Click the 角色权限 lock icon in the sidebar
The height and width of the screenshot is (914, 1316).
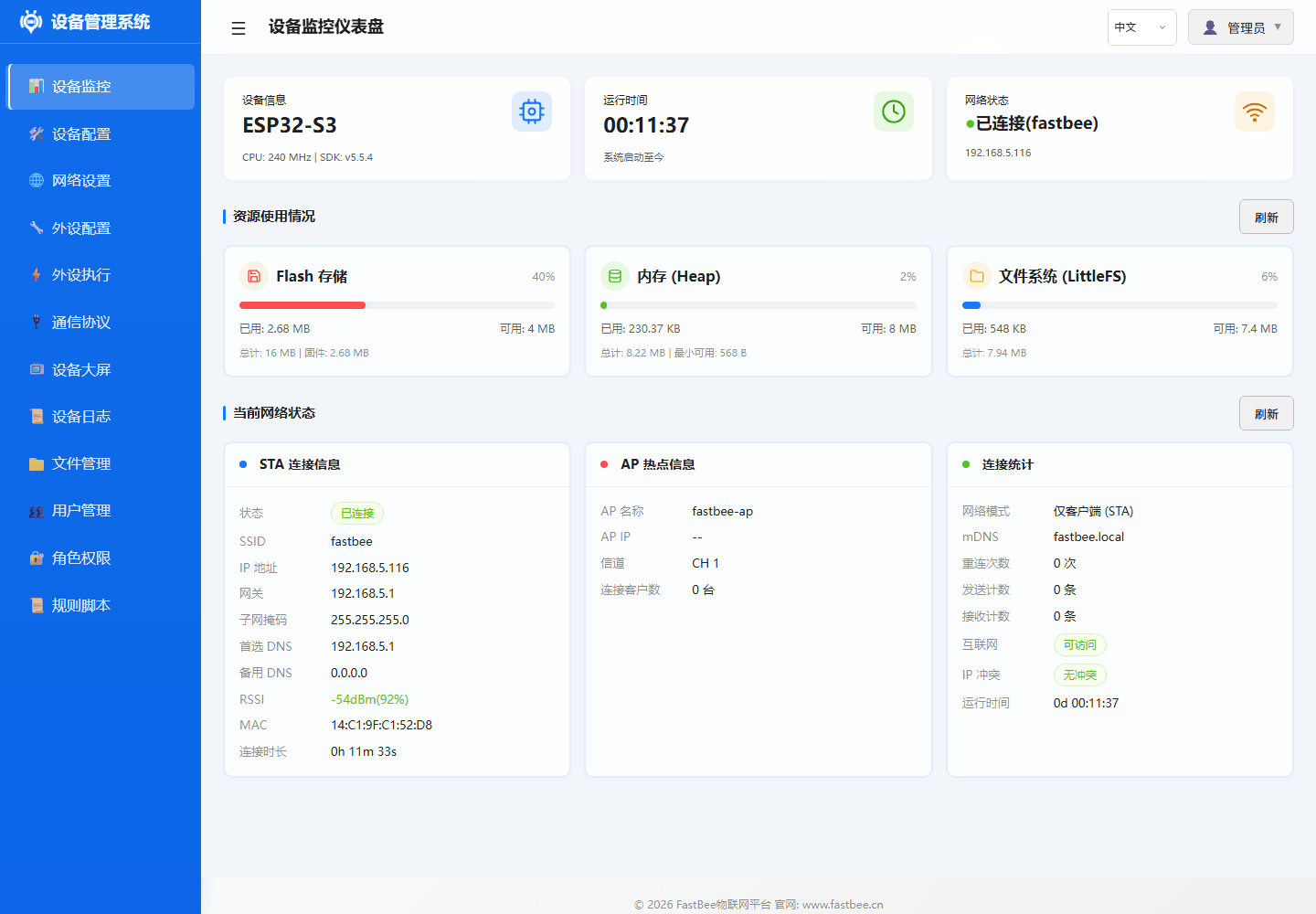point(37,558)
